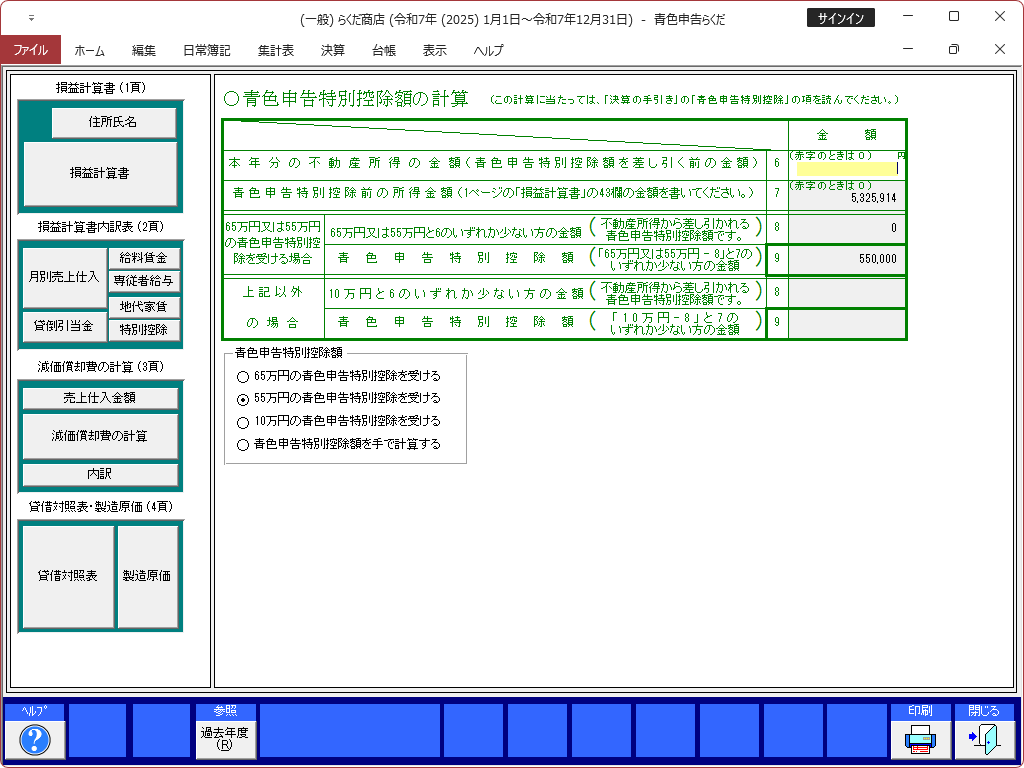Click the printer icon to print
Viewport: 1024px width, 768px height.
(920, 740)
